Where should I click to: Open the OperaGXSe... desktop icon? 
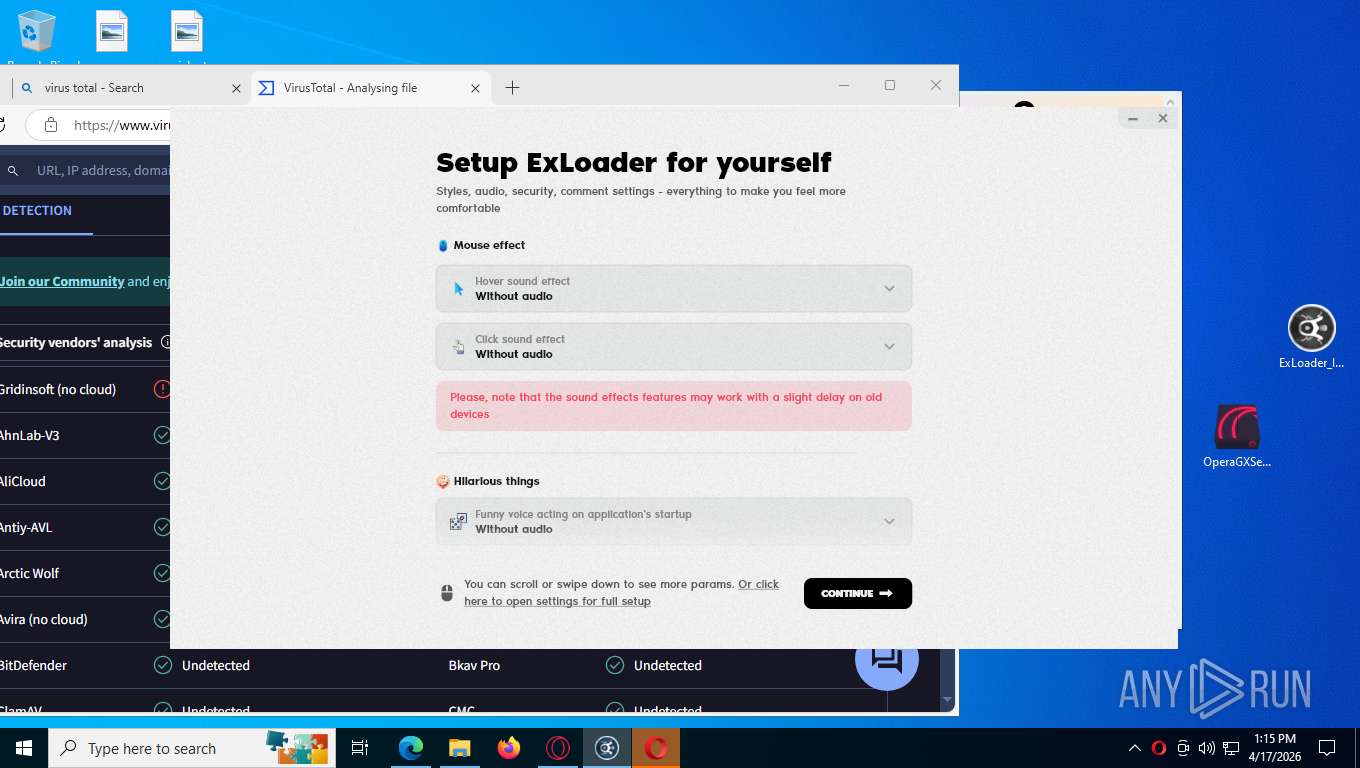(1237, 436)
